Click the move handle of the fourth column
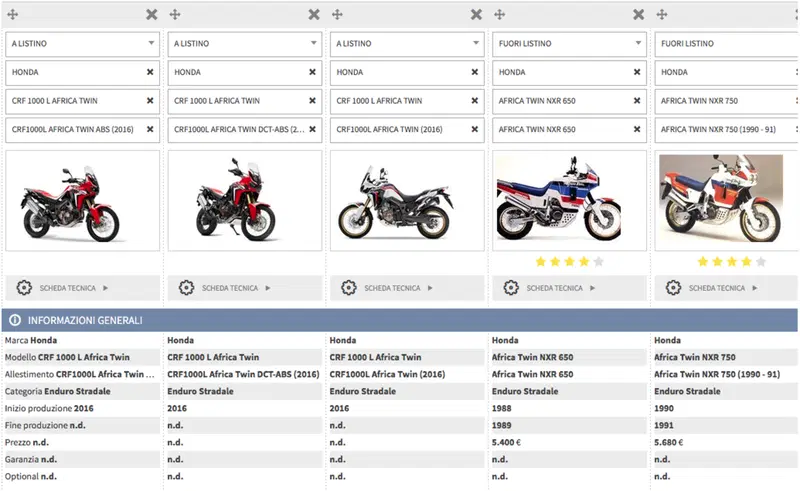The image size is (800, 491). pos(499,14)
